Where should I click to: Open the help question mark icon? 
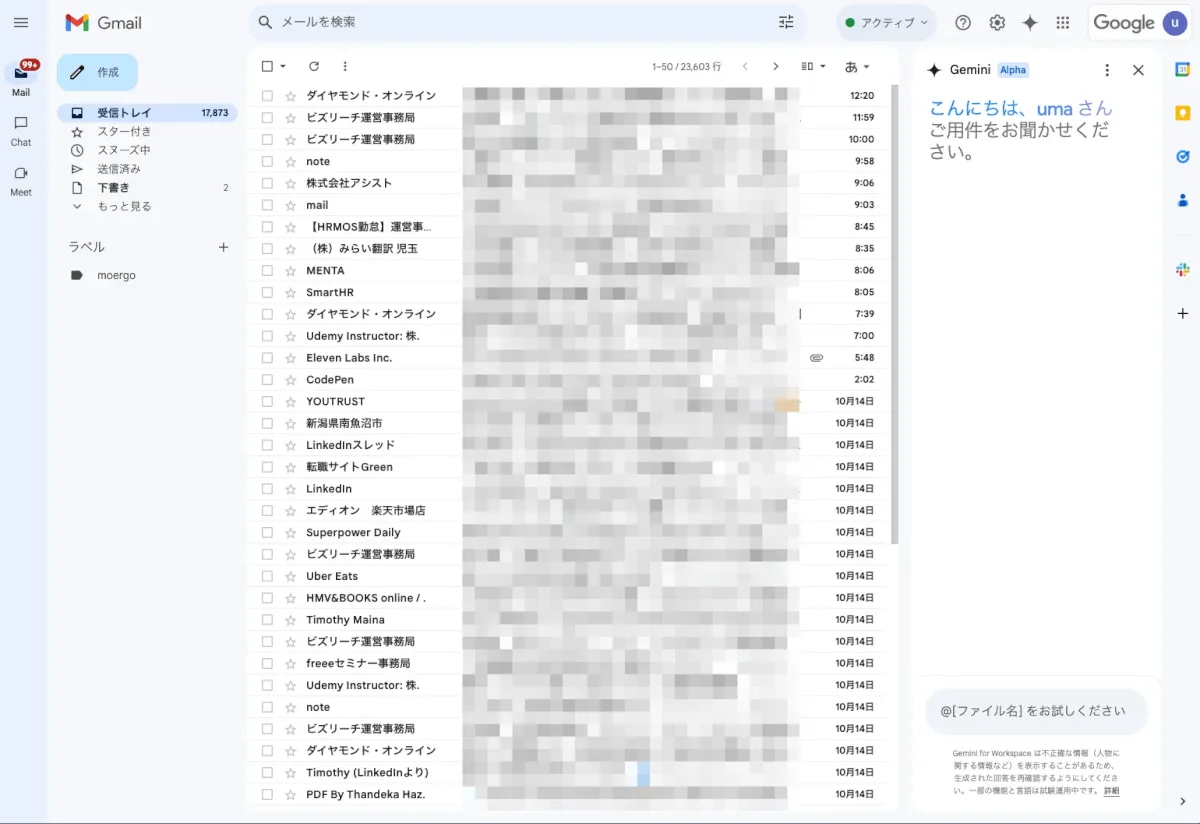[x=963, y=22]
